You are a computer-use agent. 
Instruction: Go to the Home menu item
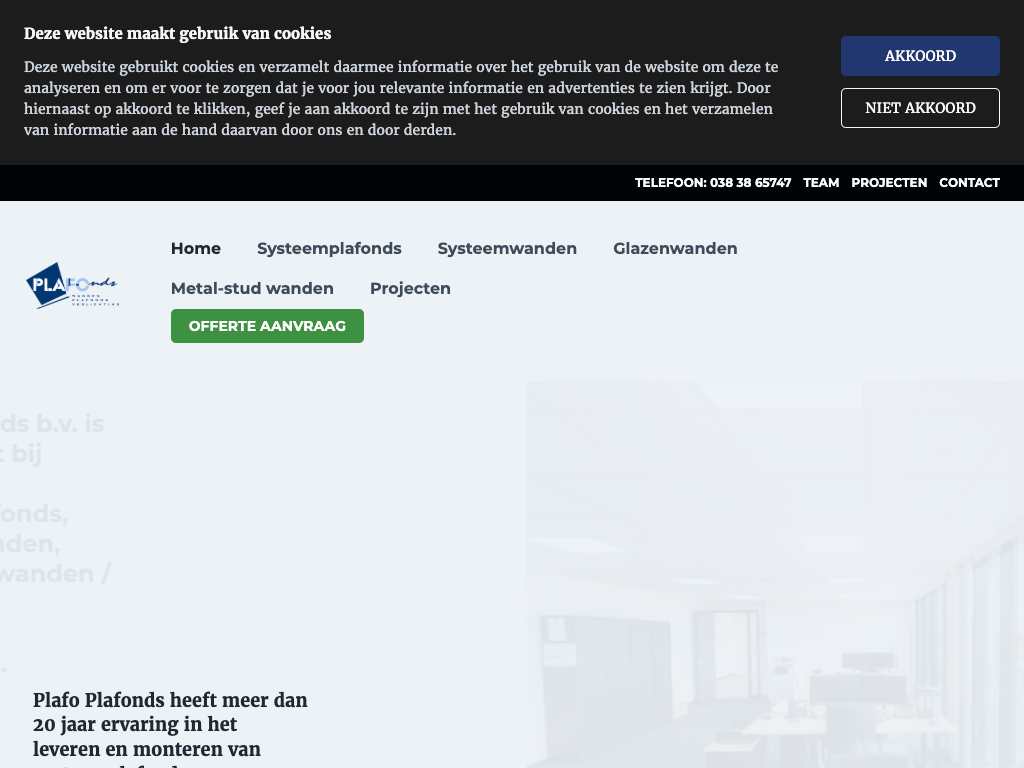(x=196, y=249)
